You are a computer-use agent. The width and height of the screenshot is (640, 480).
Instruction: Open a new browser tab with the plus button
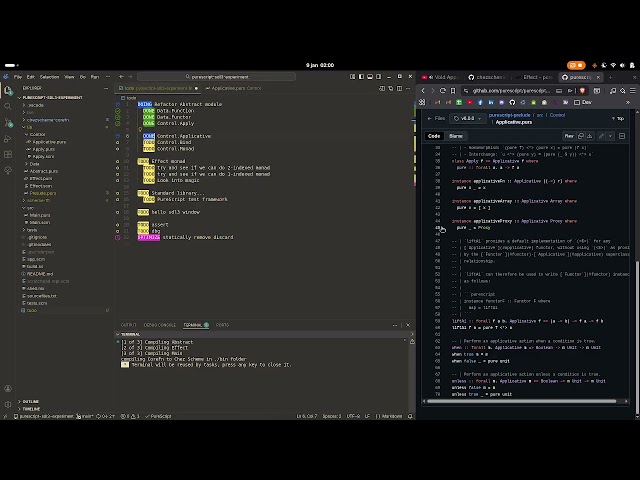pos(611,77)
